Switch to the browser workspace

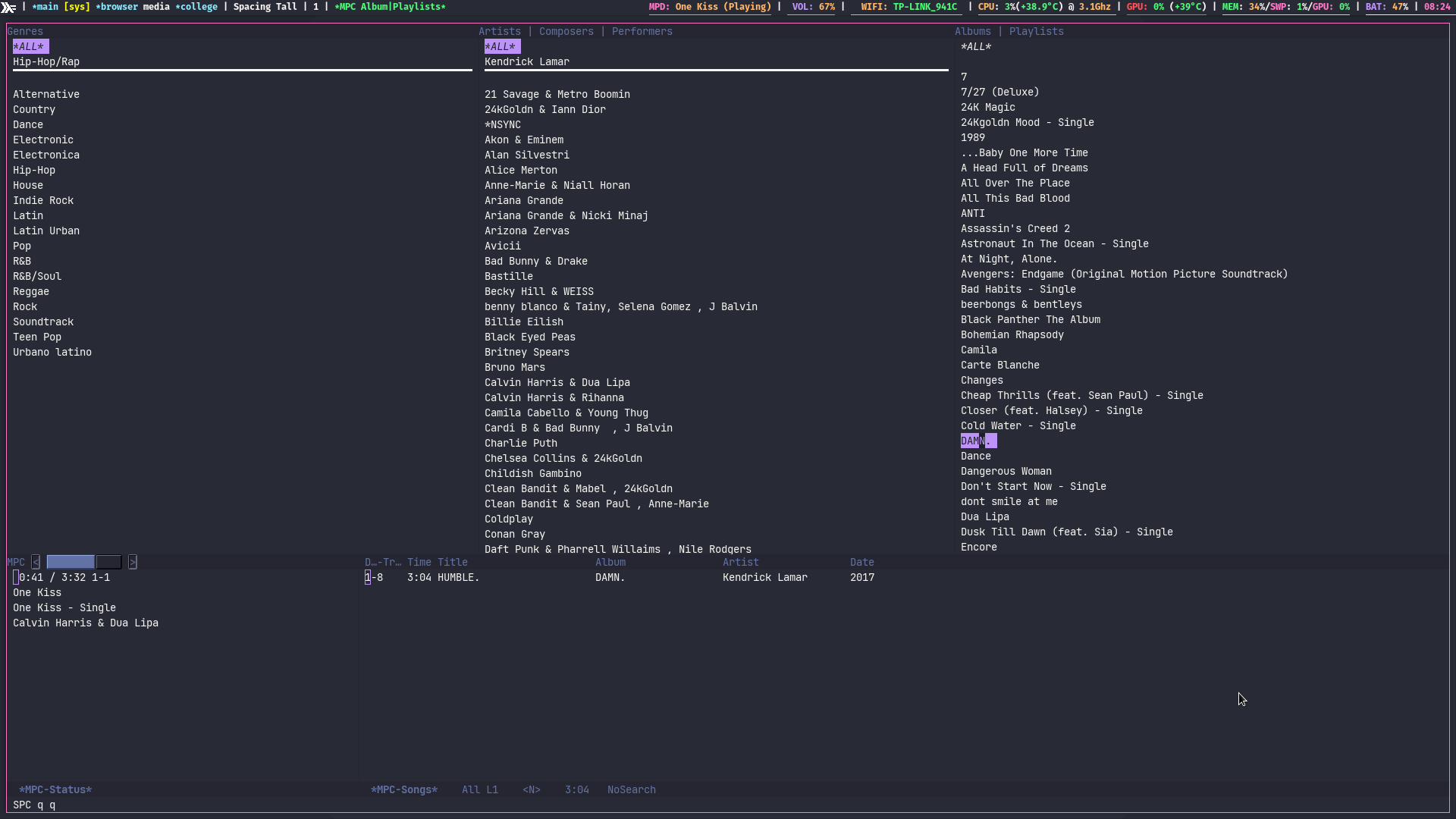[x=118, y=7]
